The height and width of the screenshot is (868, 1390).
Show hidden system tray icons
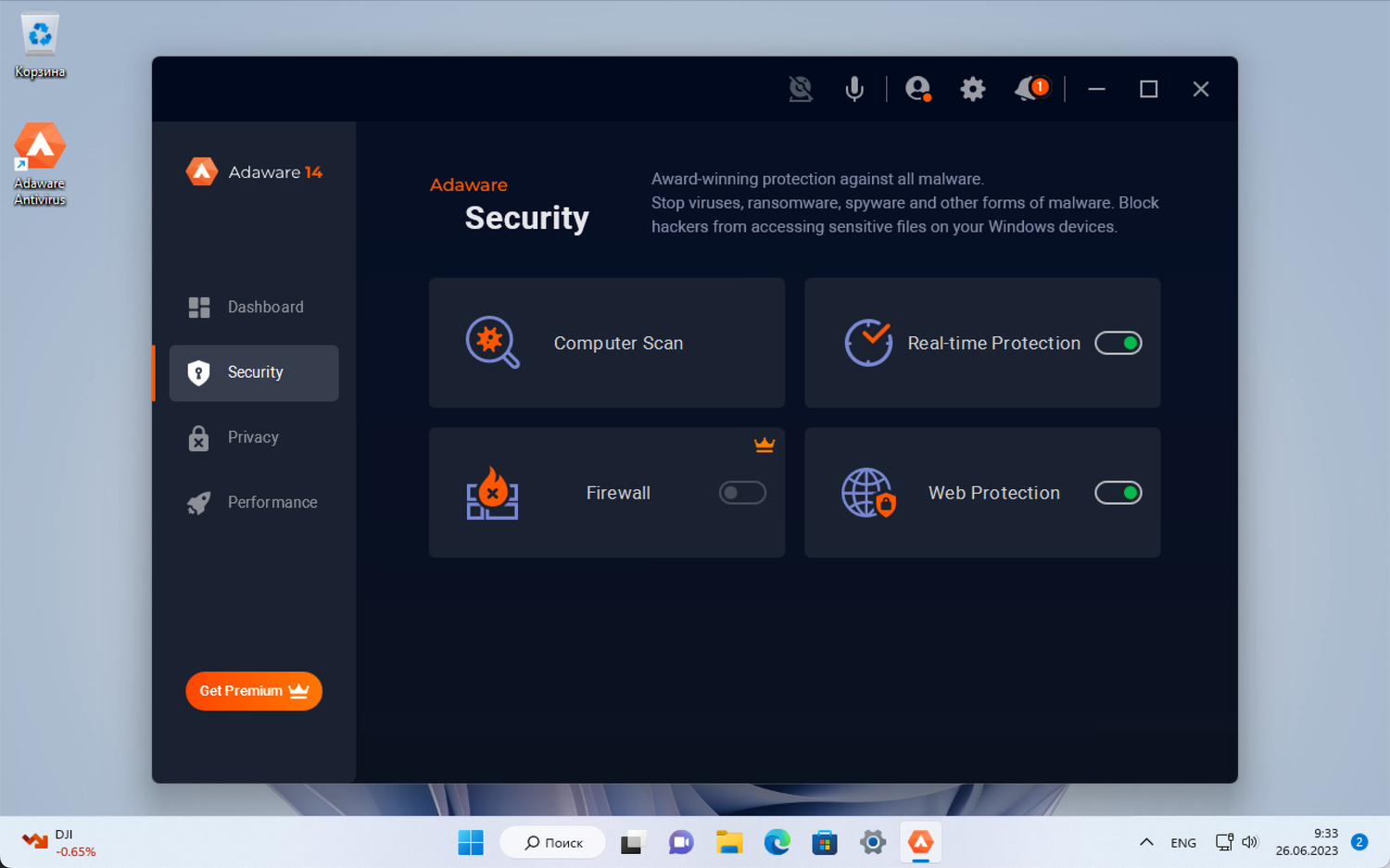pyautogui.click(x=1146, y=842)
